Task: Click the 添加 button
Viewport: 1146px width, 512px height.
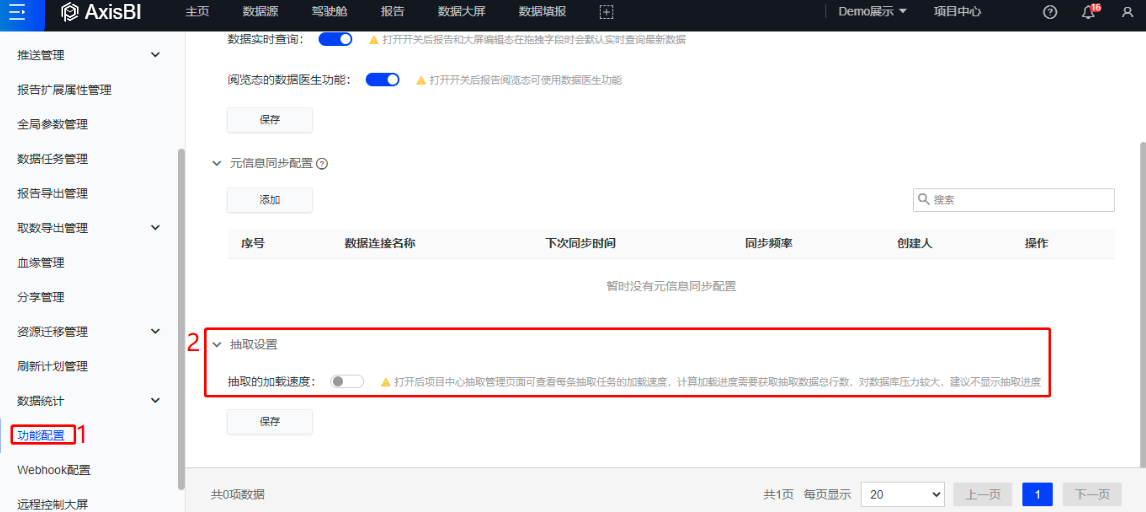Action: [x=270, y=200]
